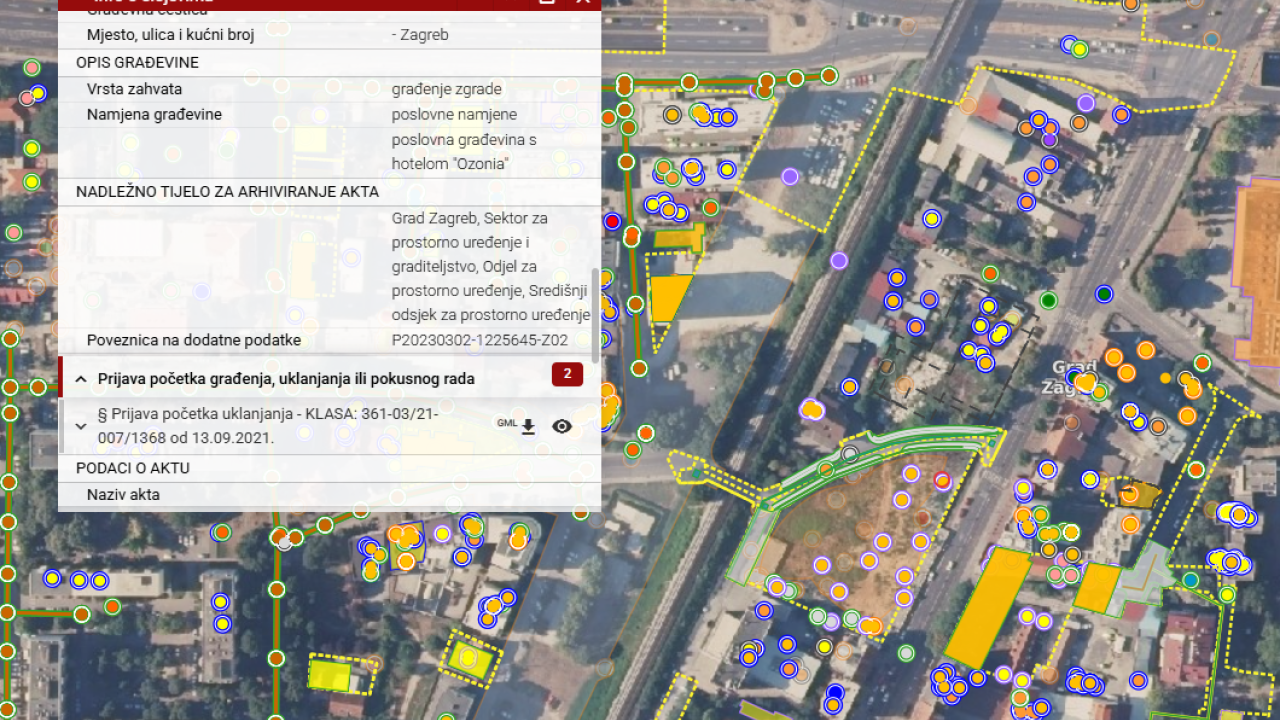1280x720 pixels.
Task: Select the purple marker inside the dashed empty lot
Action: pyautogui.click(x=790, y=177)
